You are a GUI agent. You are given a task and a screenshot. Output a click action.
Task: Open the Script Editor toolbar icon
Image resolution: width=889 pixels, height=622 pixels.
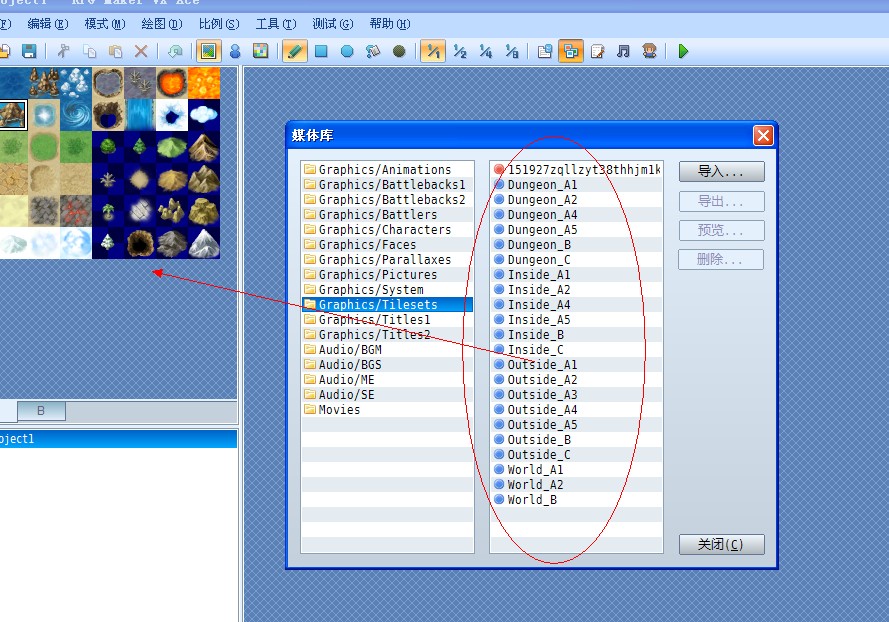click(x=598, y=52)
